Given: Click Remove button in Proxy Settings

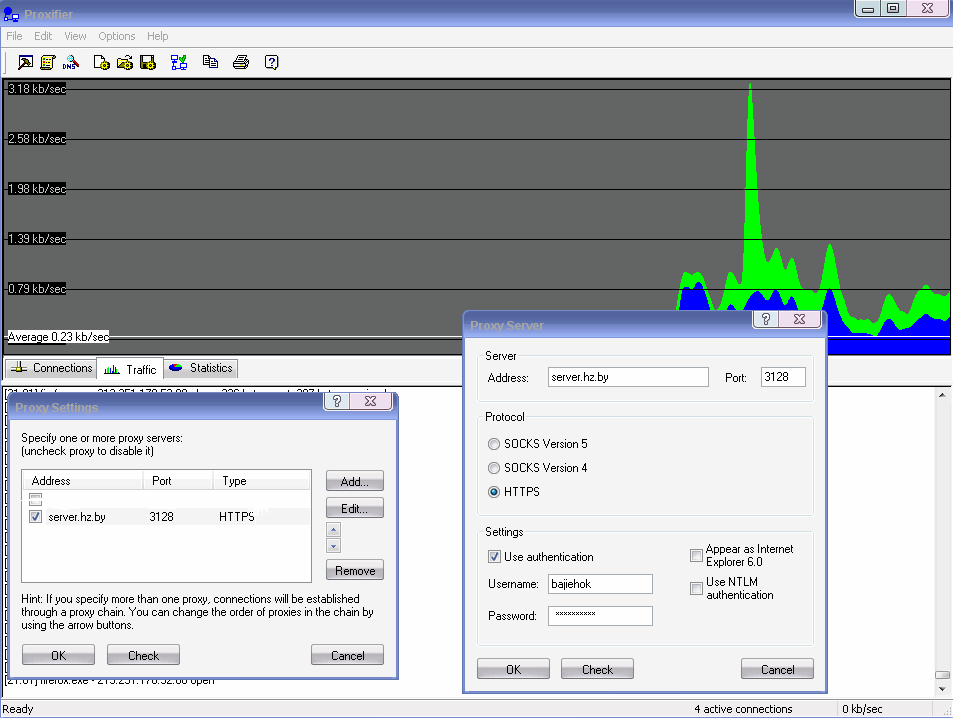Looking at the screenshot, I should 354,570.
